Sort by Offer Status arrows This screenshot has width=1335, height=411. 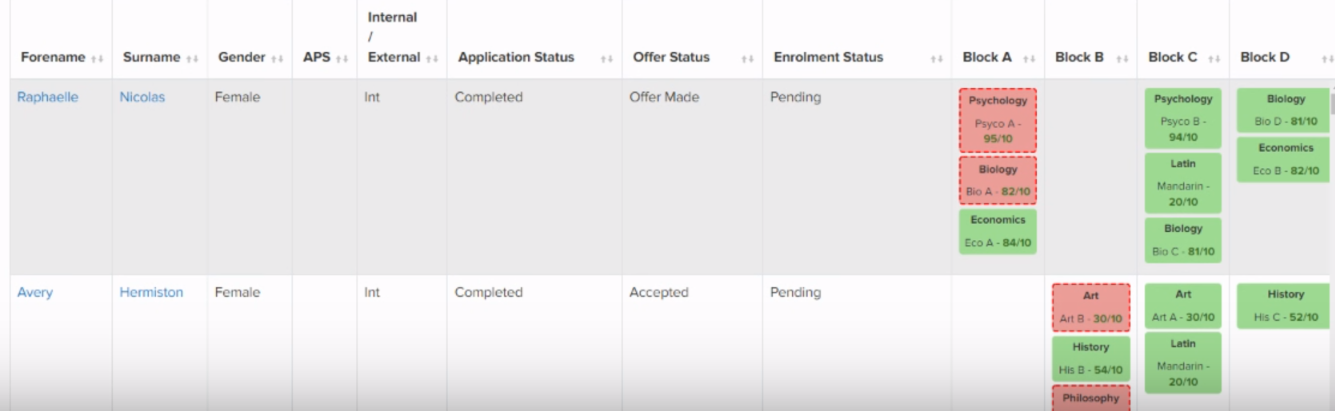point(747,59)
